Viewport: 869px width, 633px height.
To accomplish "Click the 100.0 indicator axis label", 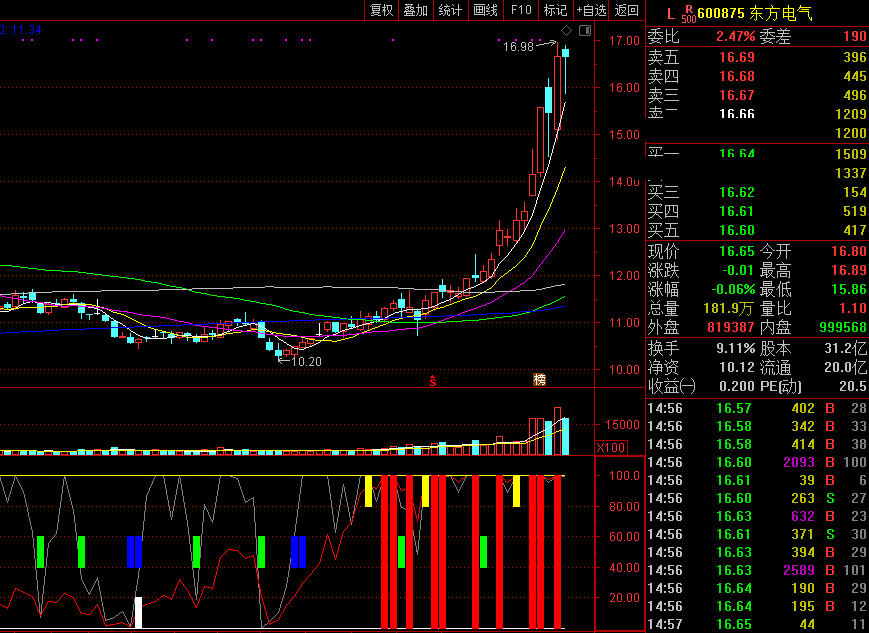I will coord(624,476).
